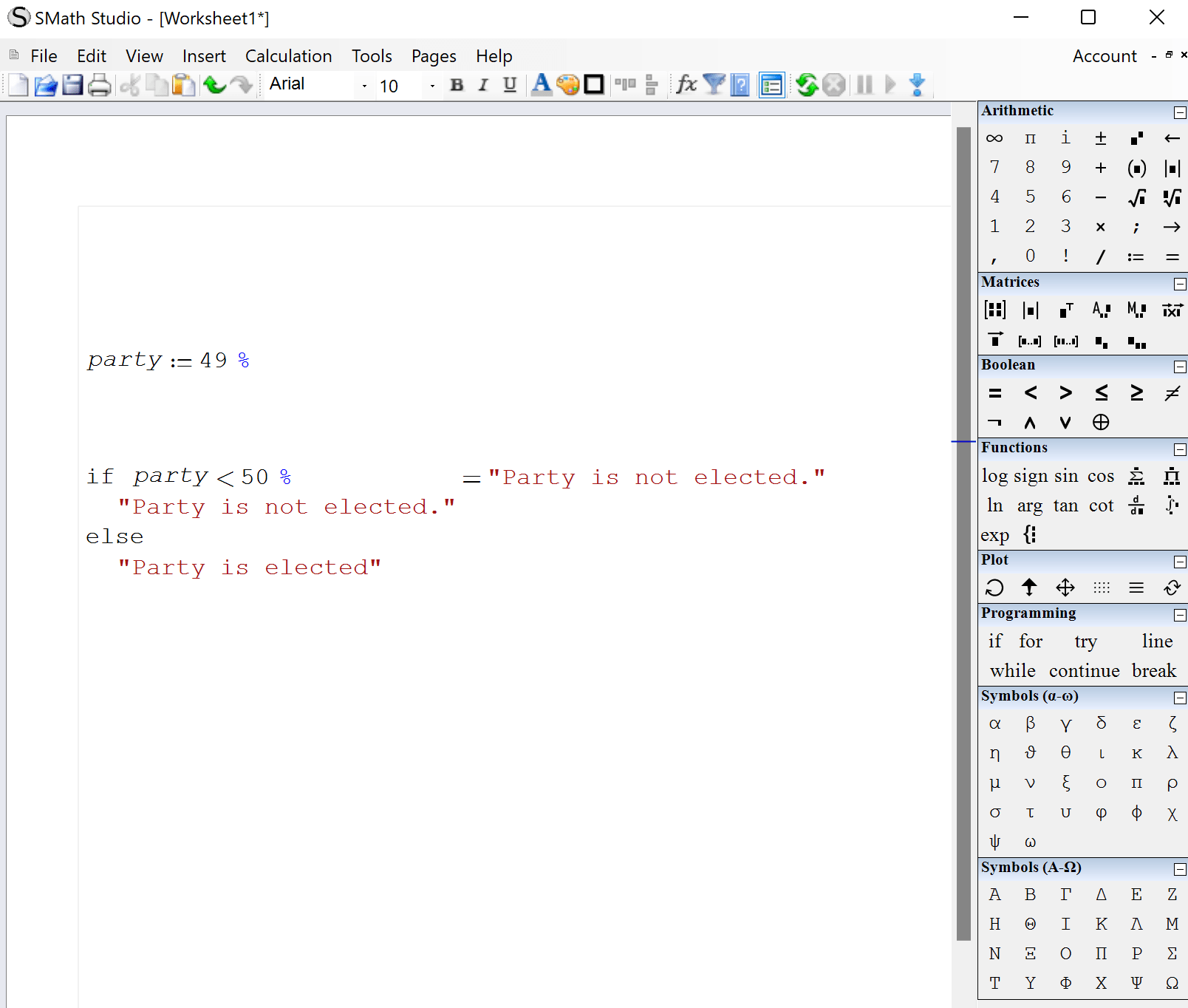The image size is (1188, 1008).
Task: Click the interrupt calculation icon
Action: click(x=835, y=85)
